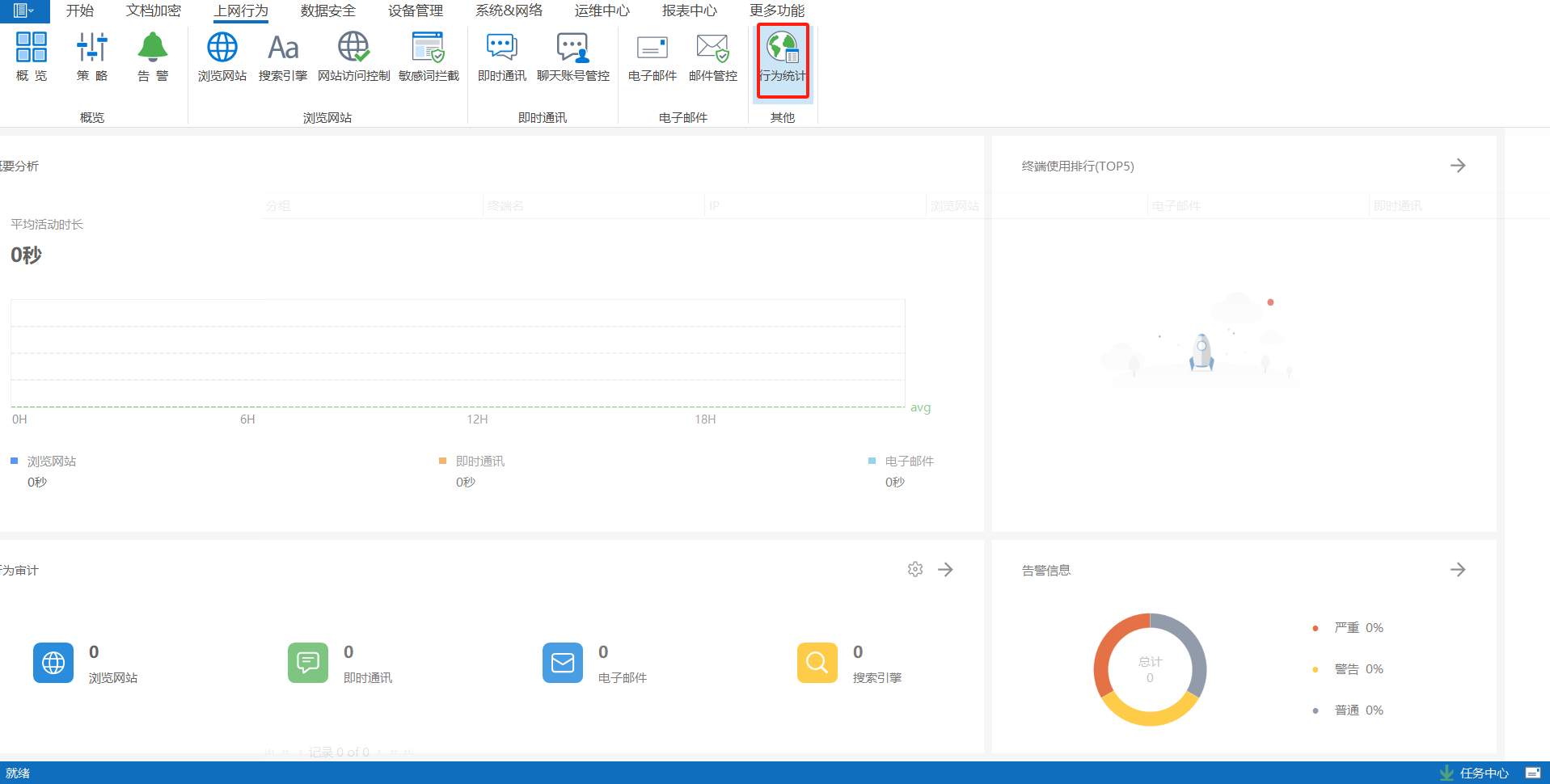Open the application menu dropdown button
The image size is (1550, 784).
[24, 11]
